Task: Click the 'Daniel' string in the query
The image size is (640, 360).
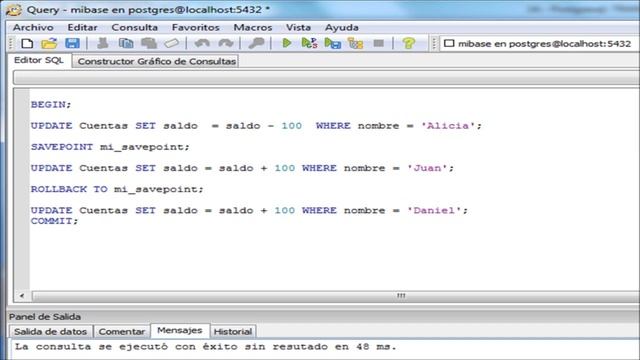Action: point(434,211)
